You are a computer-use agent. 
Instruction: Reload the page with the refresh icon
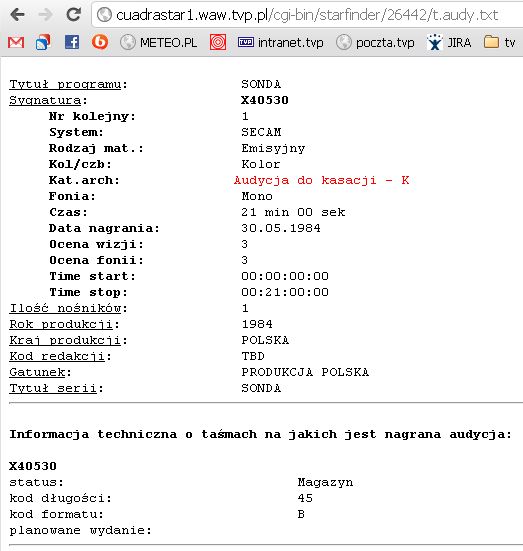pyautogui.click(x=73, y=14)
